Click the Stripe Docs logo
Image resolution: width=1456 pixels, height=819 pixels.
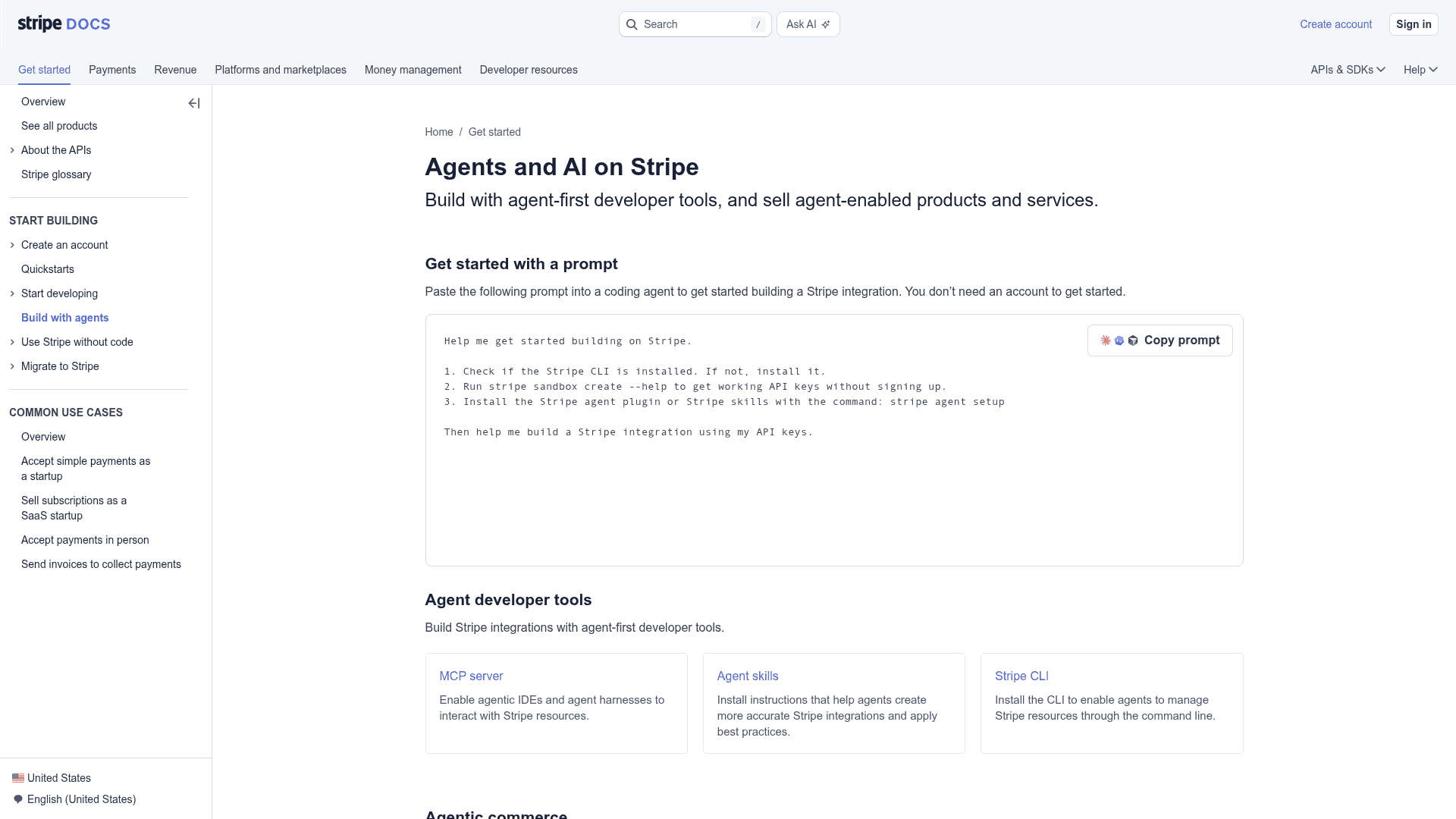click(x=64, y=24)
